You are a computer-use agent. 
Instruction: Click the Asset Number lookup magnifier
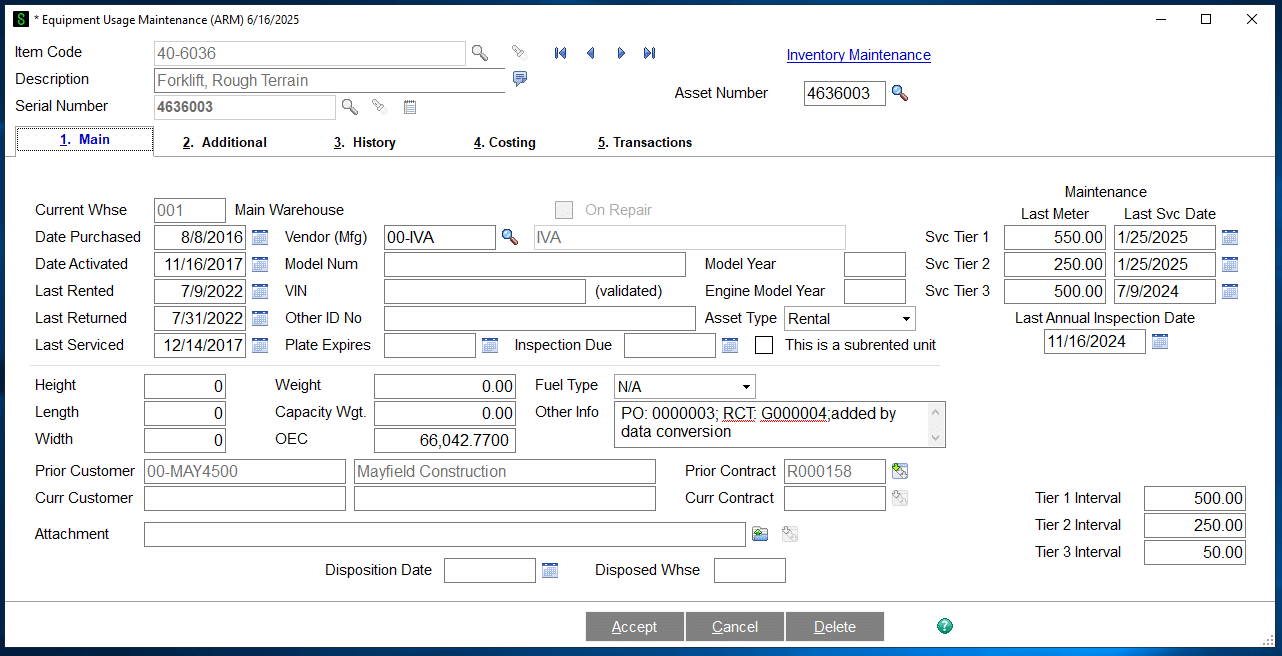point(900,93)
